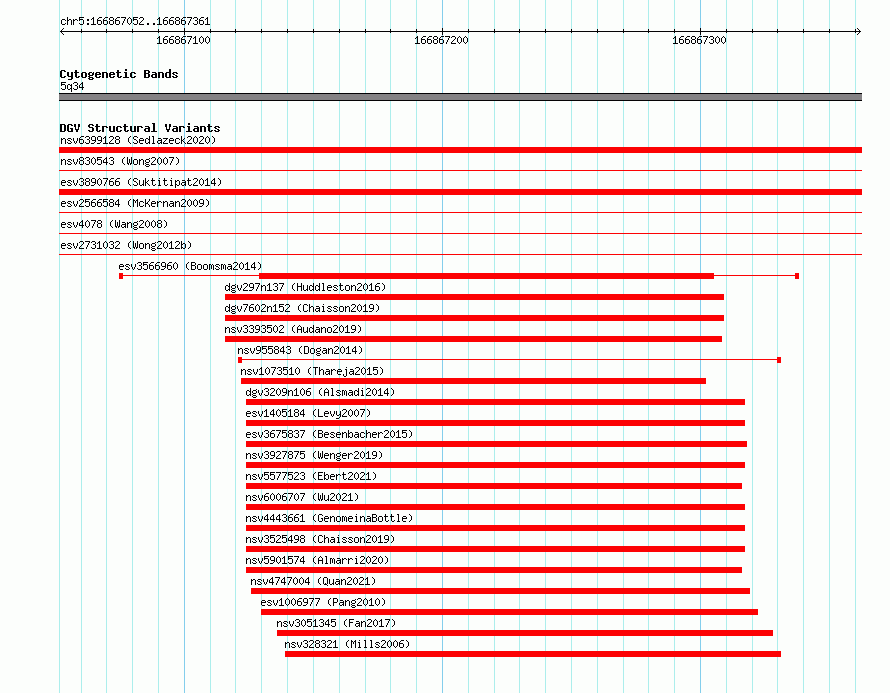
Task: Open nsv6006707 (Wu2021) variant
Action: point(302,497)
